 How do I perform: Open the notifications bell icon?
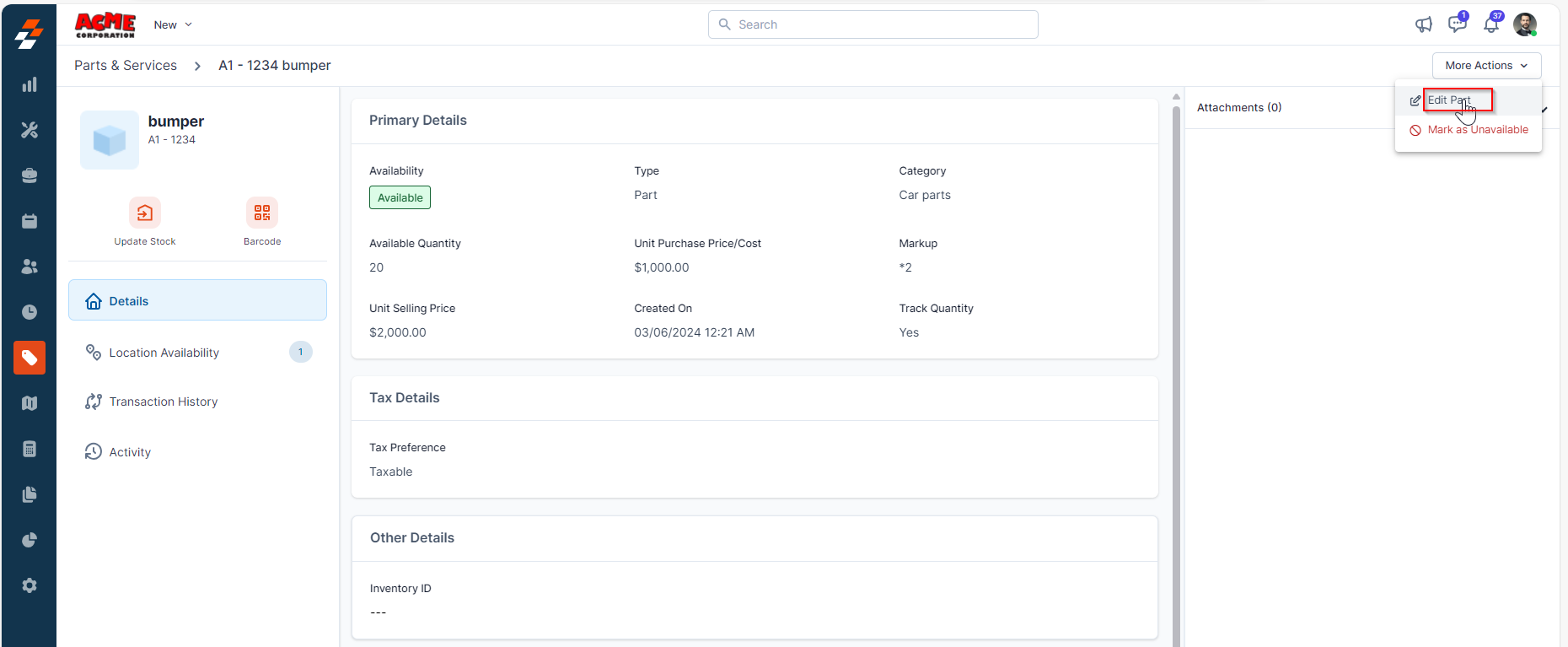tap(1491, 24)
